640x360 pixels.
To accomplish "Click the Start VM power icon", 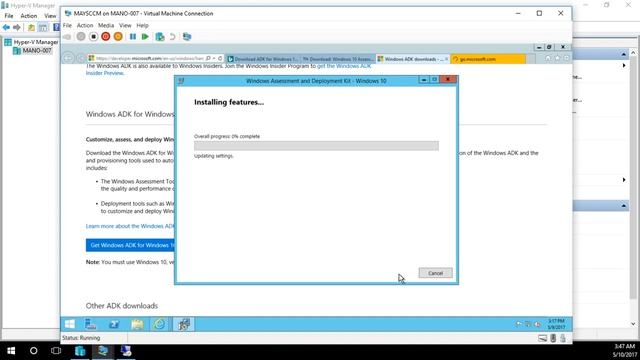I will pos(81,37).
